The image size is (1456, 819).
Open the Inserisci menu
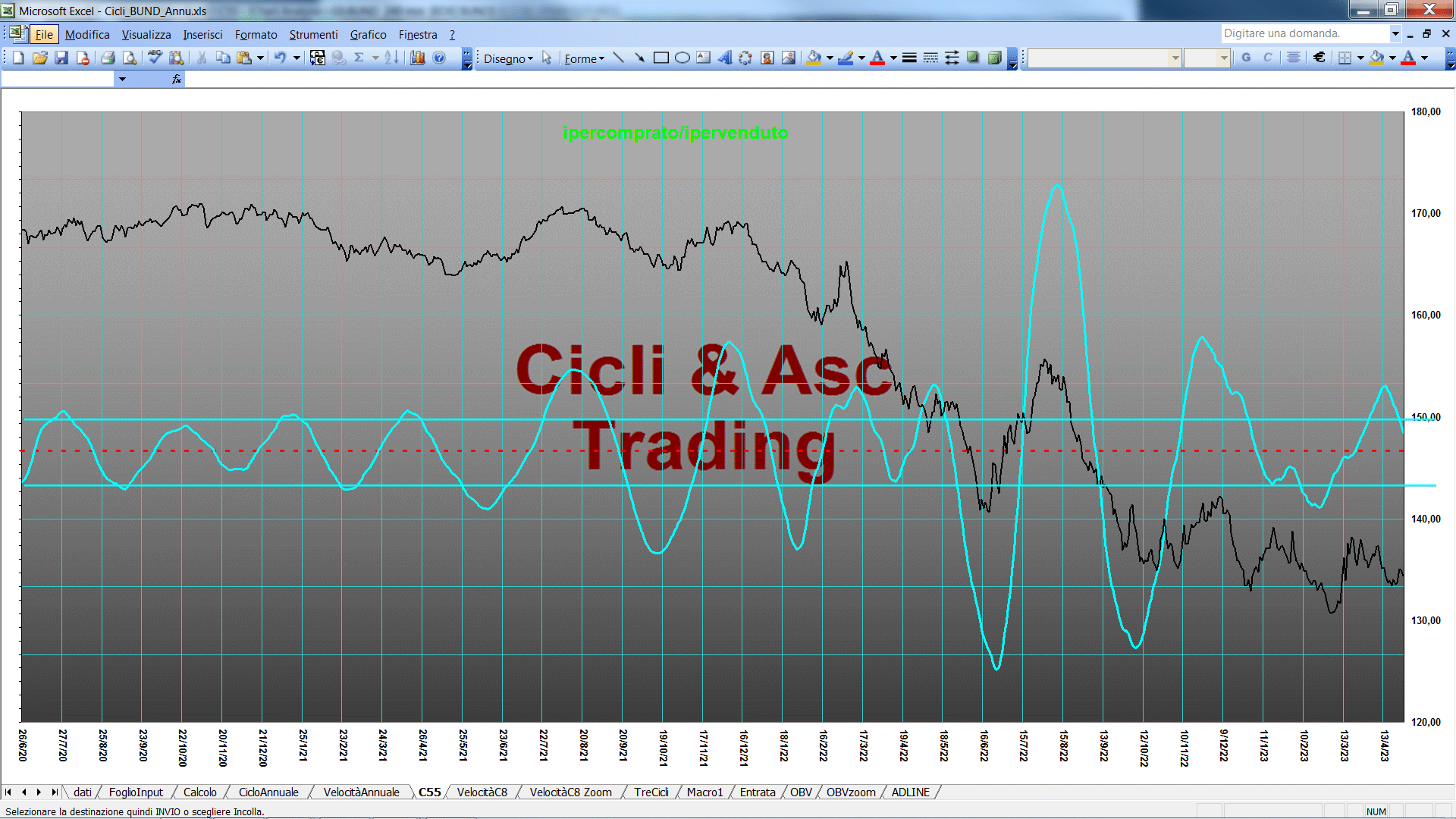202,35
